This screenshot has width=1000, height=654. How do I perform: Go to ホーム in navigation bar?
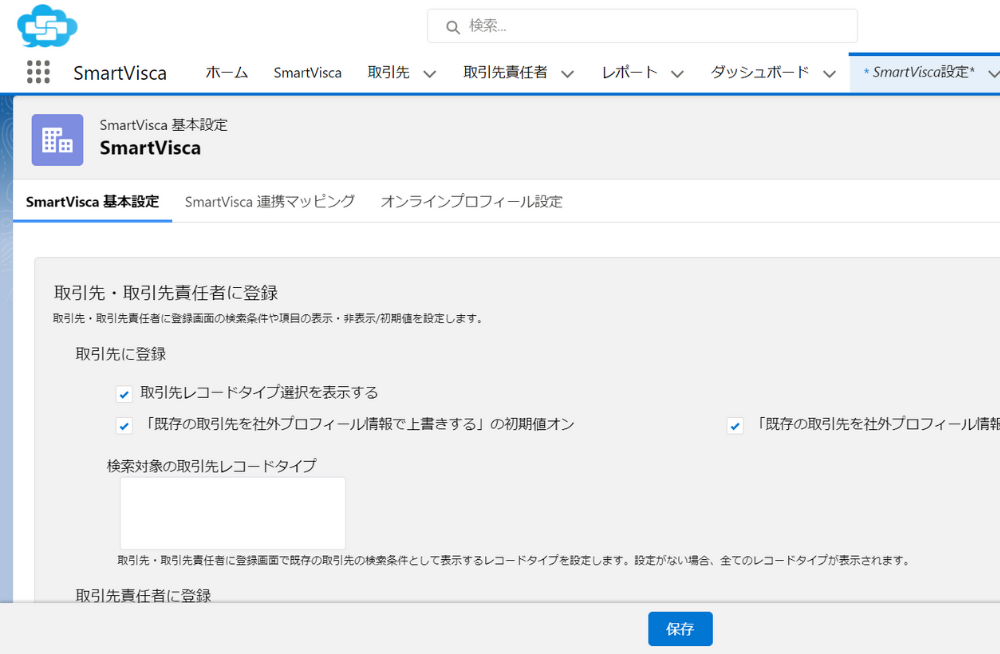(x=227, y=72)
